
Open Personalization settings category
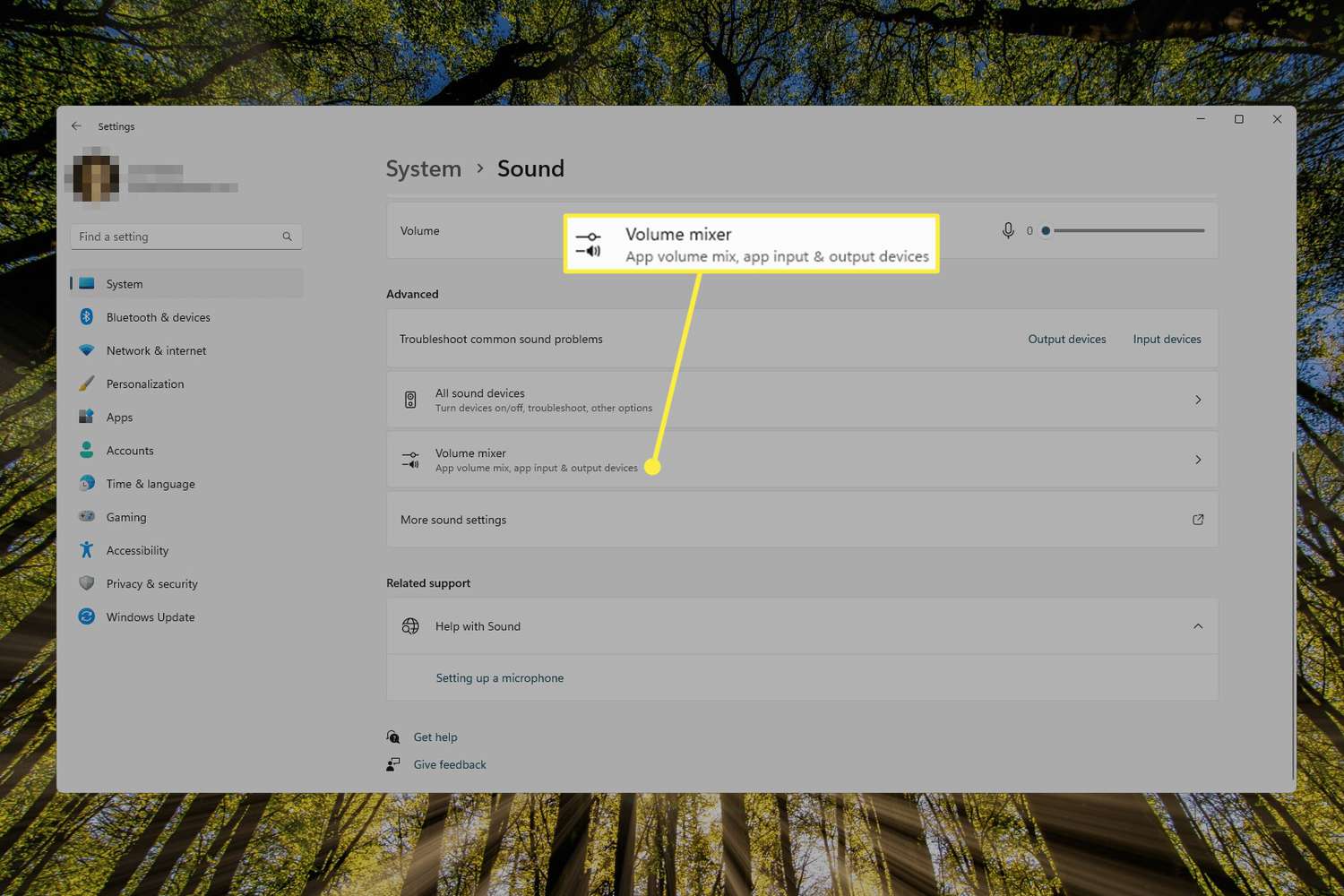click(144, 383)
